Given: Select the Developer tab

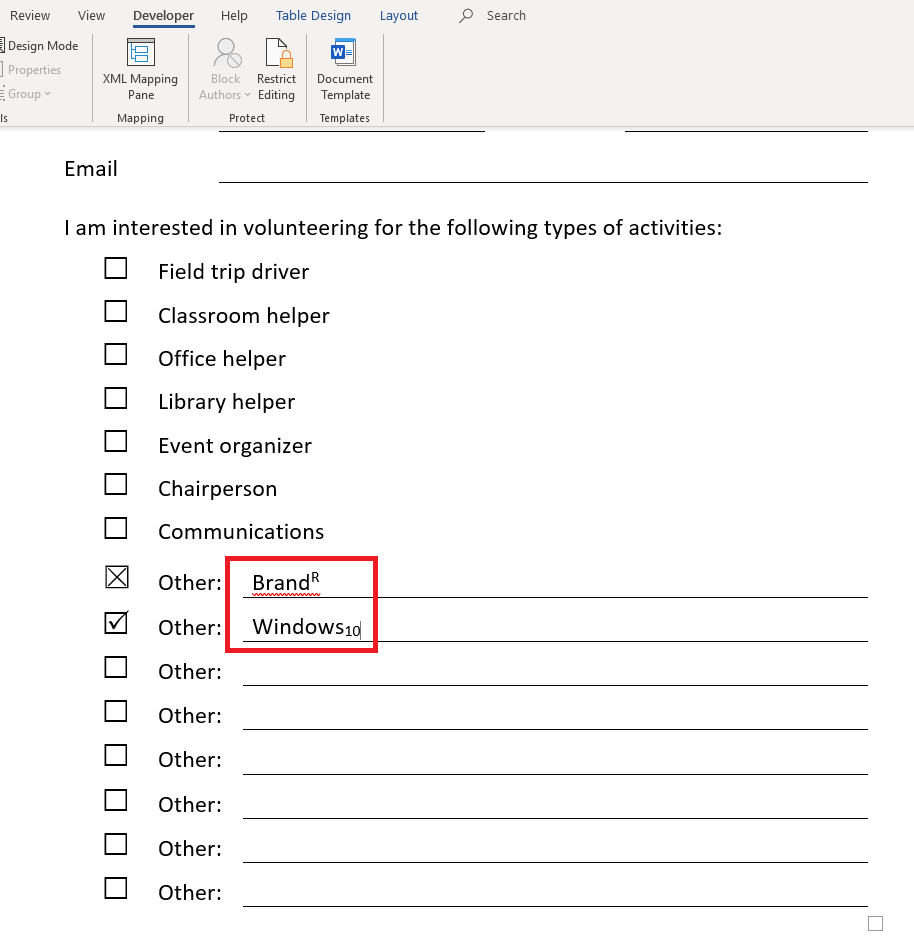Looking at the screenshot, I should [164, 16].
